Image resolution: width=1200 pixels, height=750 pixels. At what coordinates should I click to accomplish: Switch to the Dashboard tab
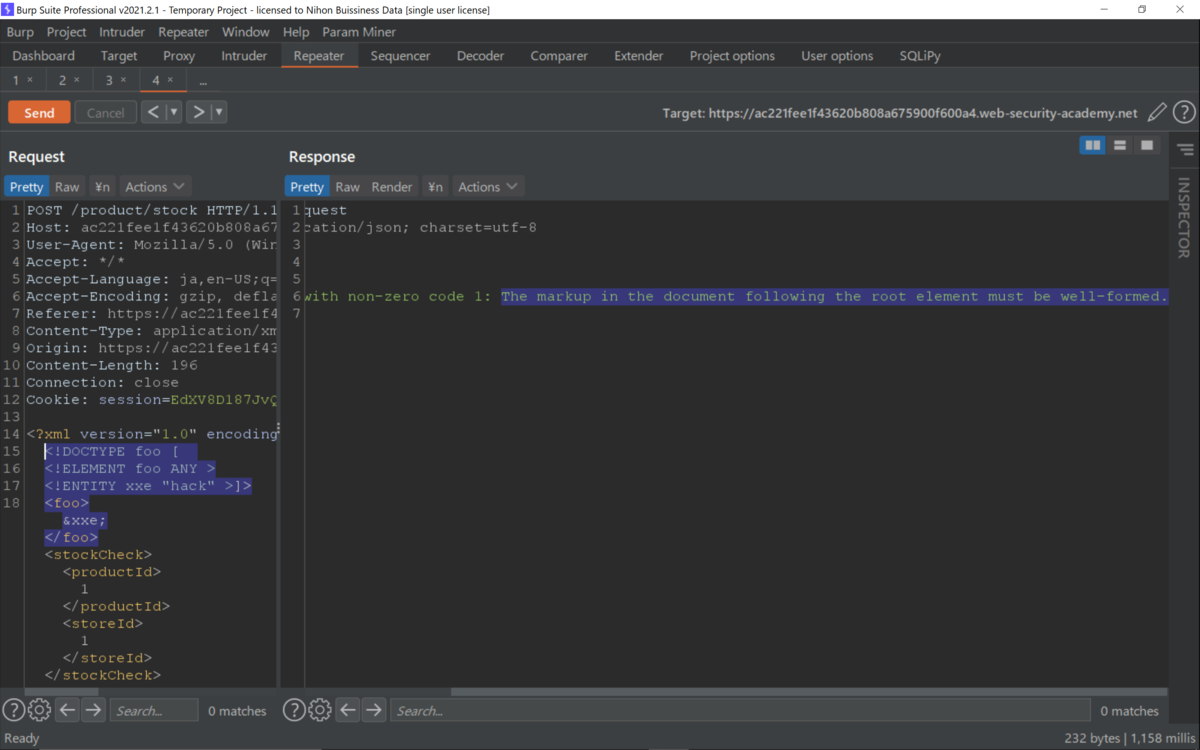click(44, 56)
